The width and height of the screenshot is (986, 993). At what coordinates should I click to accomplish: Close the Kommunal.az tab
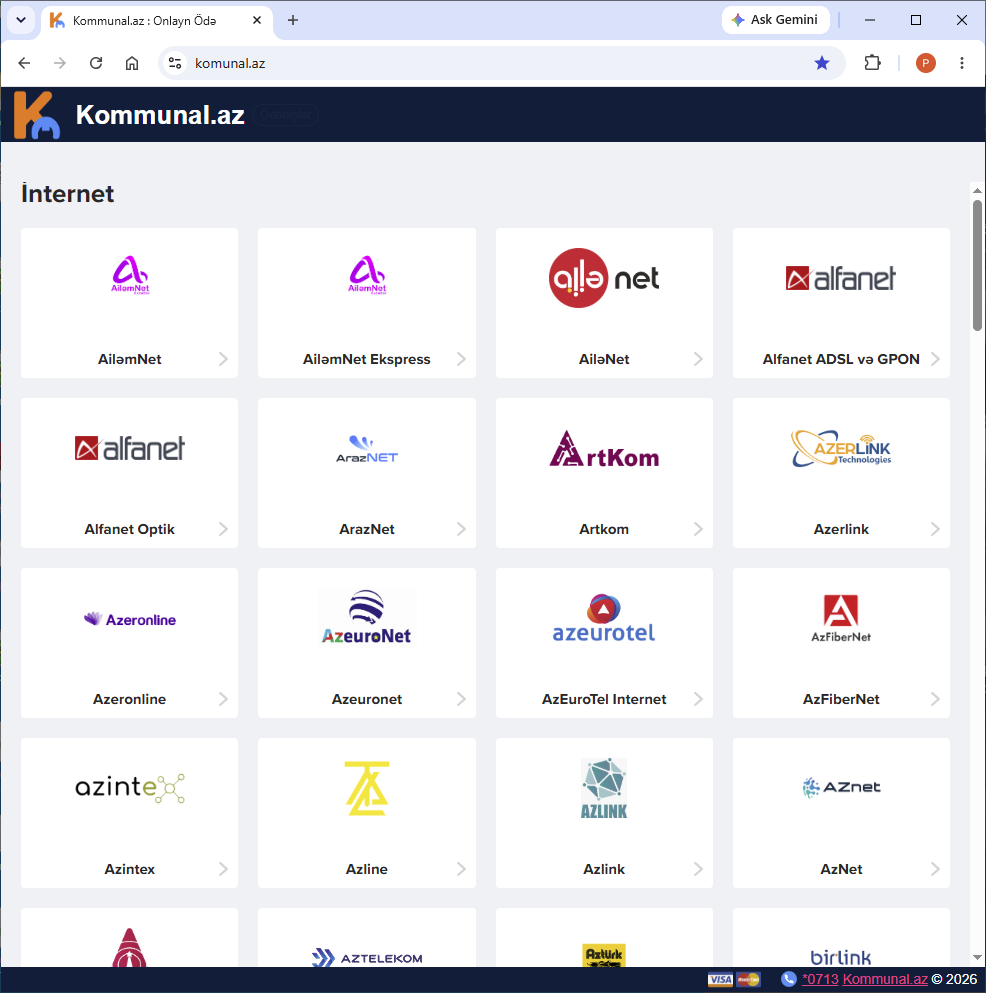coord(256,20)
